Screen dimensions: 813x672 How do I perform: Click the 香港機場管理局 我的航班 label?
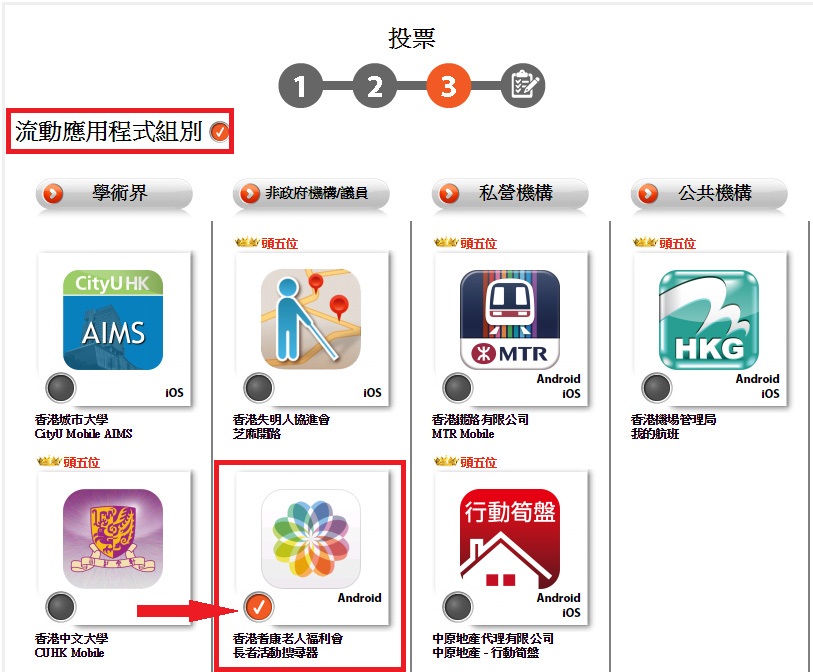point(673,426)
